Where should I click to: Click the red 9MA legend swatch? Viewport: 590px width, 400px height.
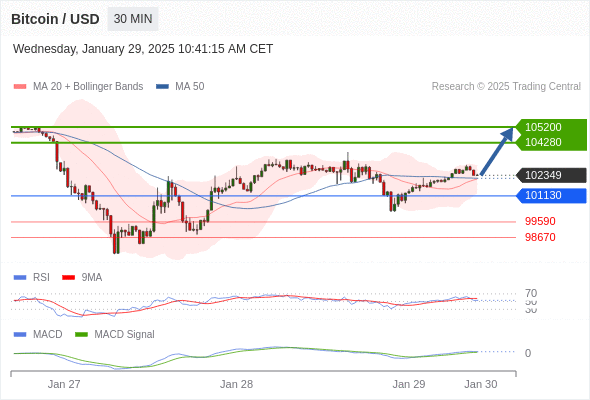(x=68, y=278)
